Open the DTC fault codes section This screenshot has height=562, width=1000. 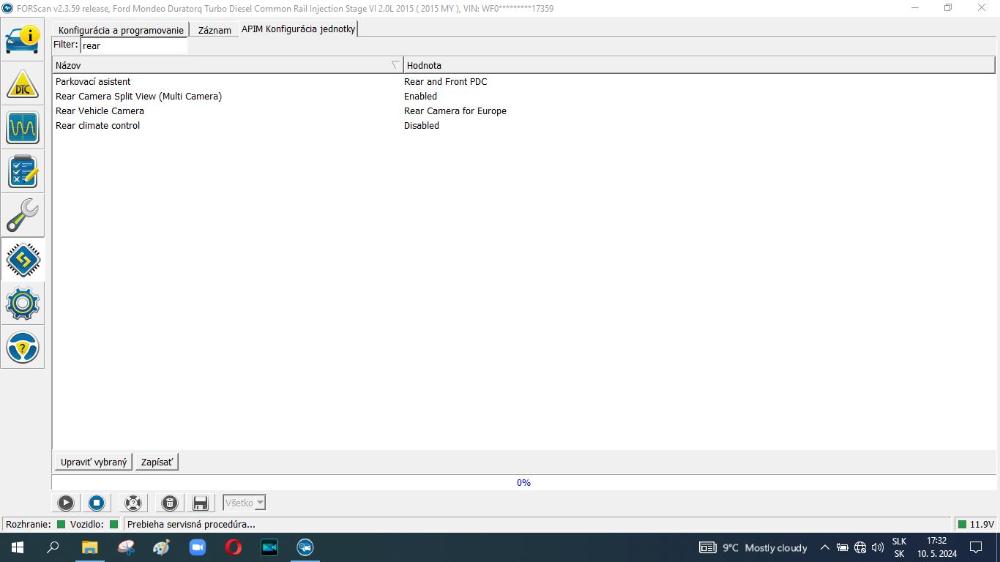pos(23,85)
